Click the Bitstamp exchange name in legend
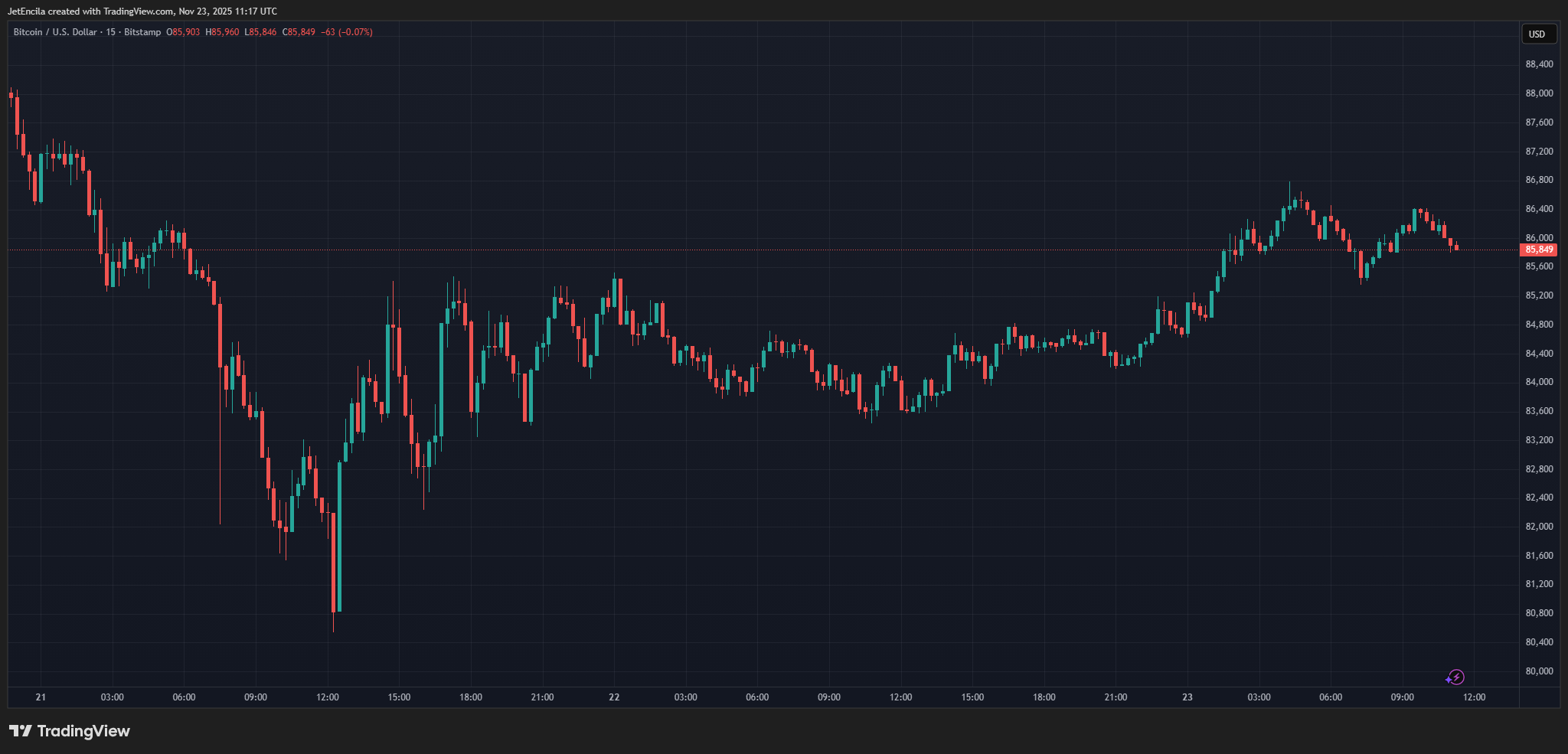The image size is (1568, 754). coord(142,32)
